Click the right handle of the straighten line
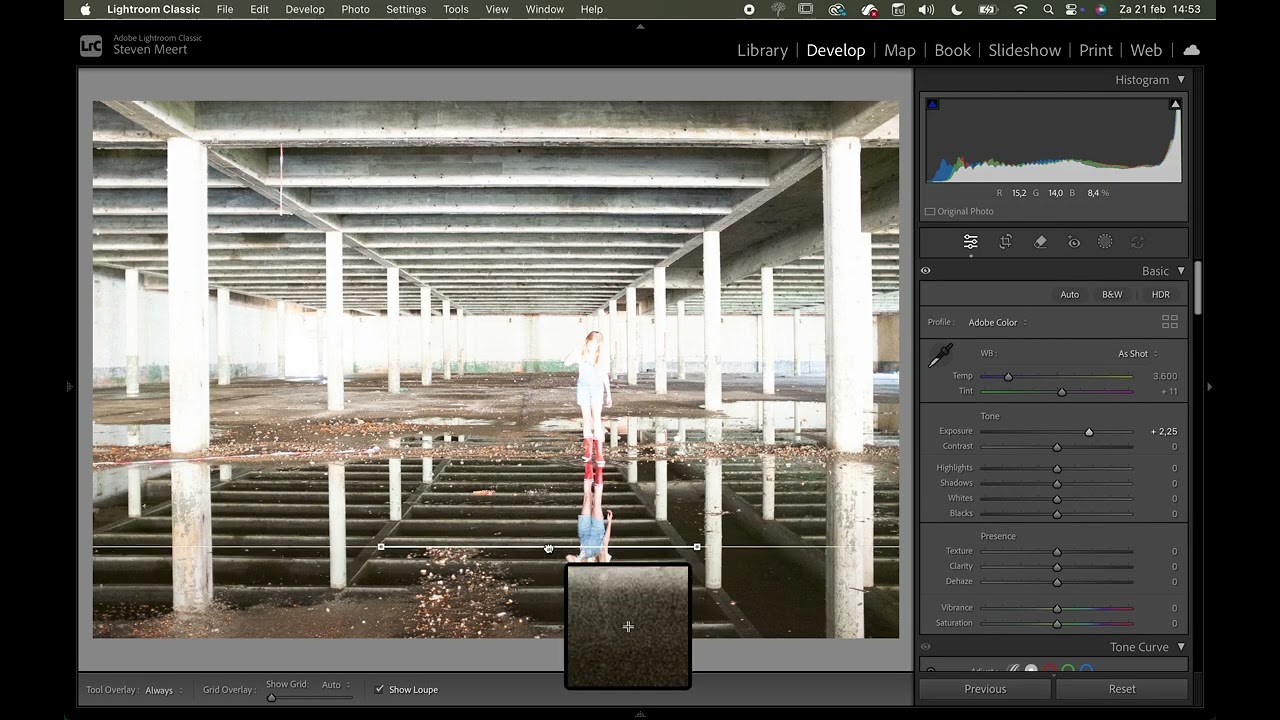 pos(697,547)
